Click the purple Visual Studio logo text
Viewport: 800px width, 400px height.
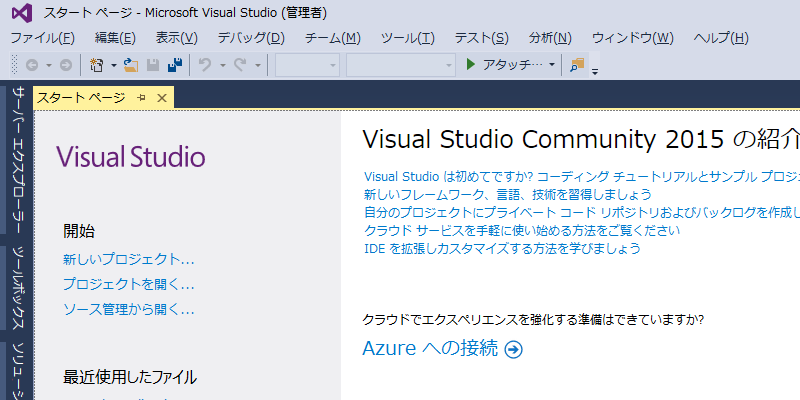tap(131, 157)
